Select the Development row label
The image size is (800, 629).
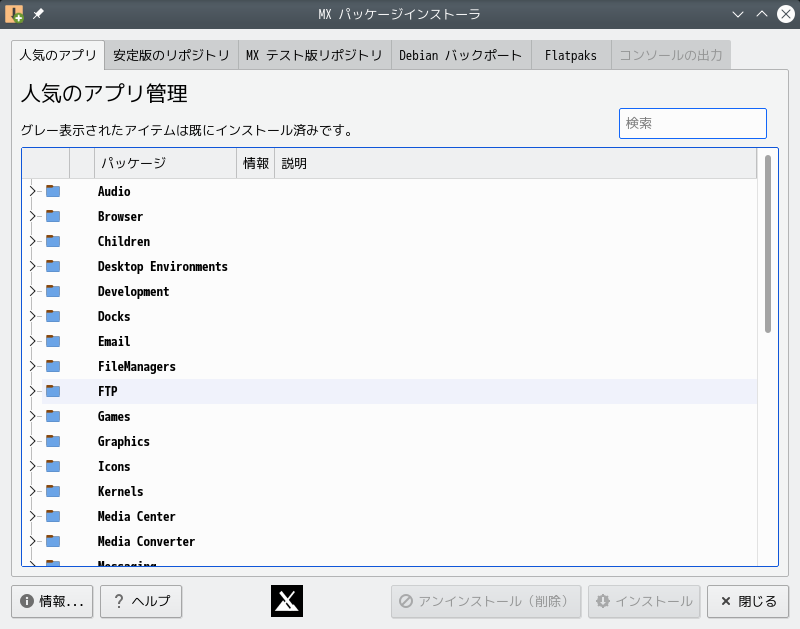(x=134, y=291)
